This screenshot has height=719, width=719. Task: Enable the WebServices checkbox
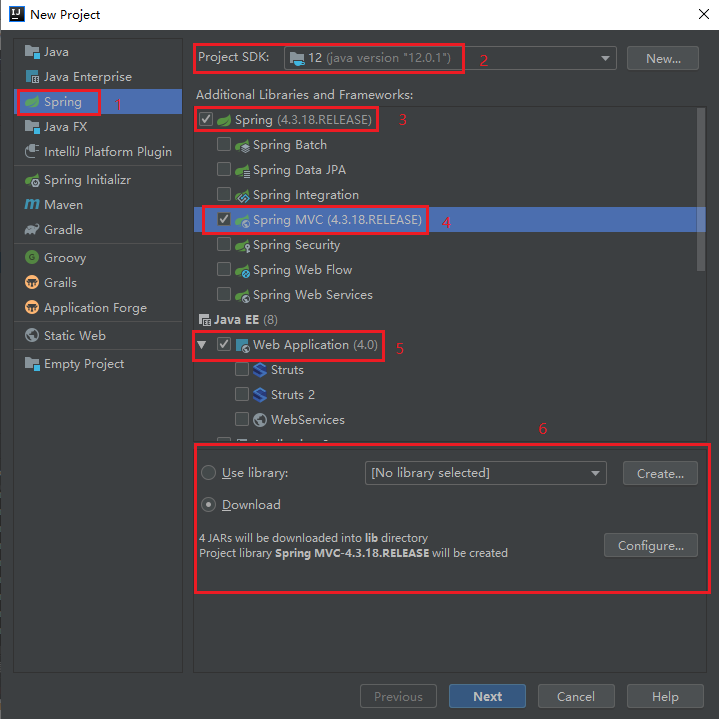[242, 419]
